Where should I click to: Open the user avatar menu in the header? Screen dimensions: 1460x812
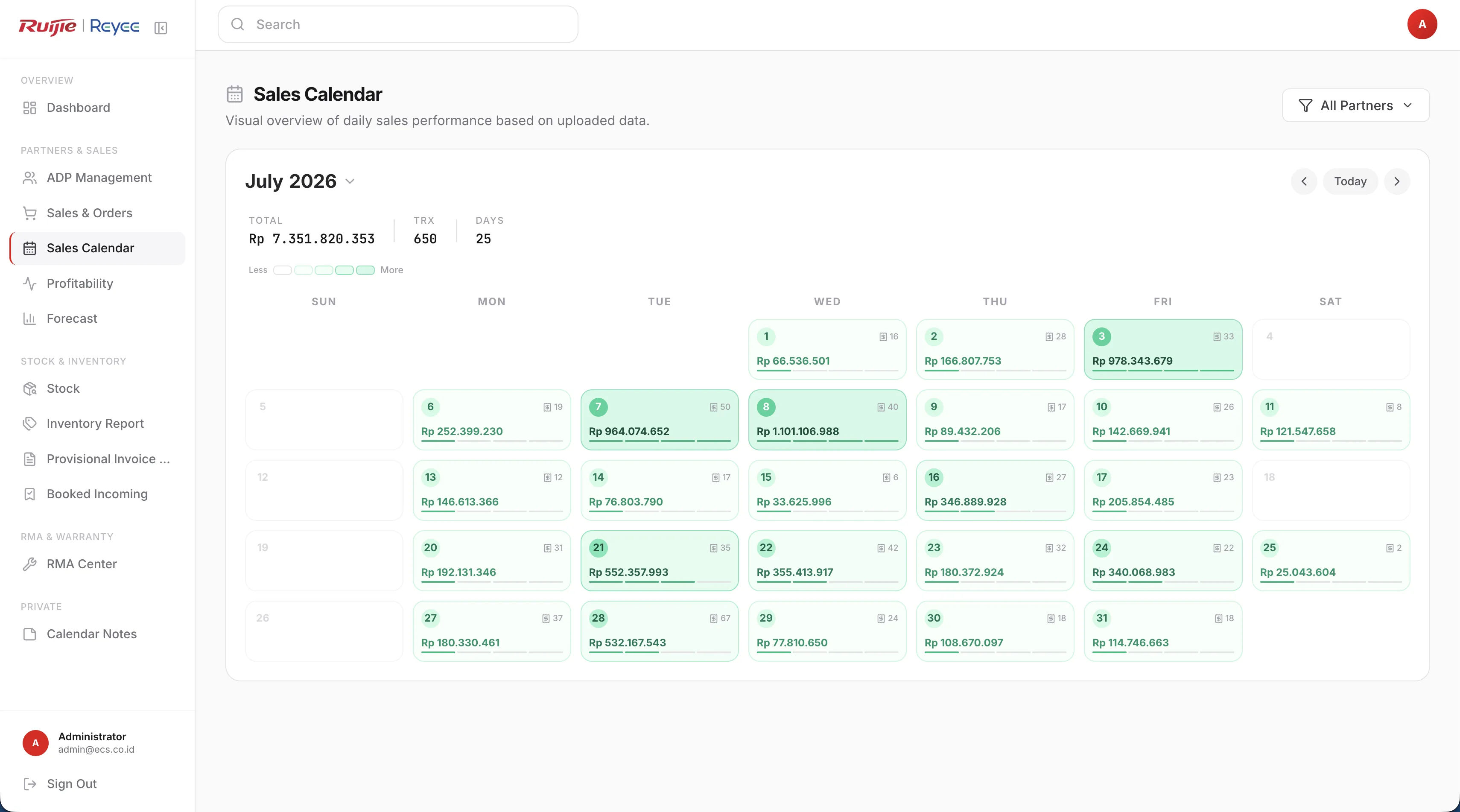click(1422, 24)
